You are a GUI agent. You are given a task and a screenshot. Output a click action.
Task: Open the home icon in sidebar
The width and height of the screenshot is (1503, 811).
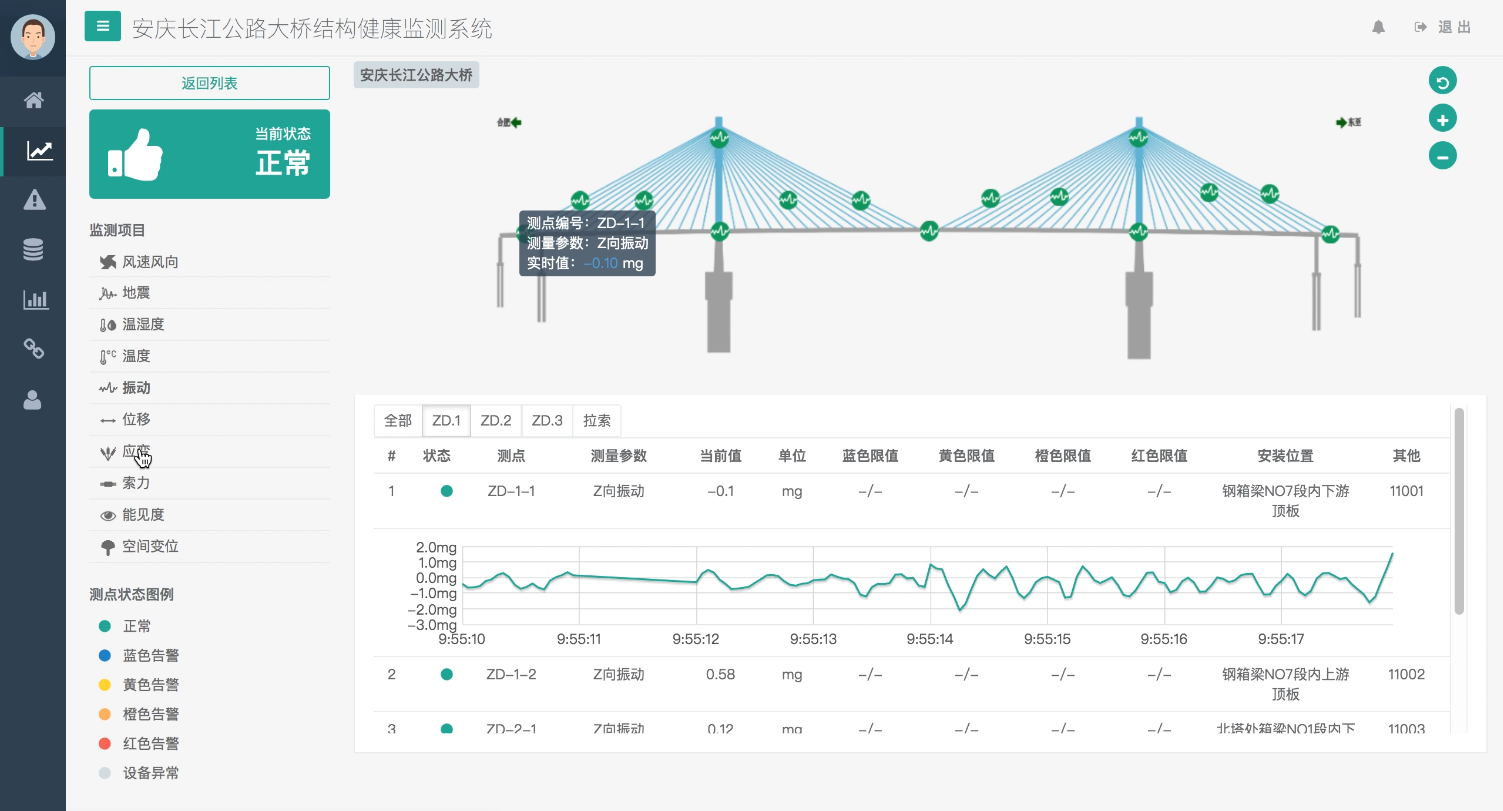pos(34,100)
